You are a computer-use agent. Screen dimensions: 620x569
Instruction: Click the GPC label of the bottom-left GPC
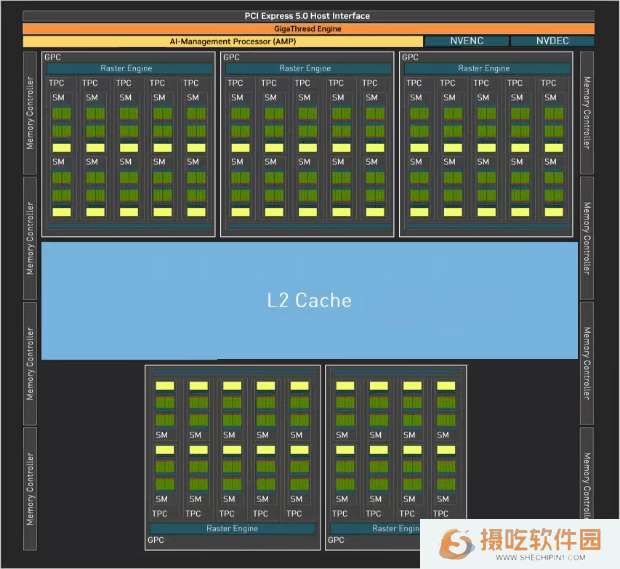pos(155,540)
